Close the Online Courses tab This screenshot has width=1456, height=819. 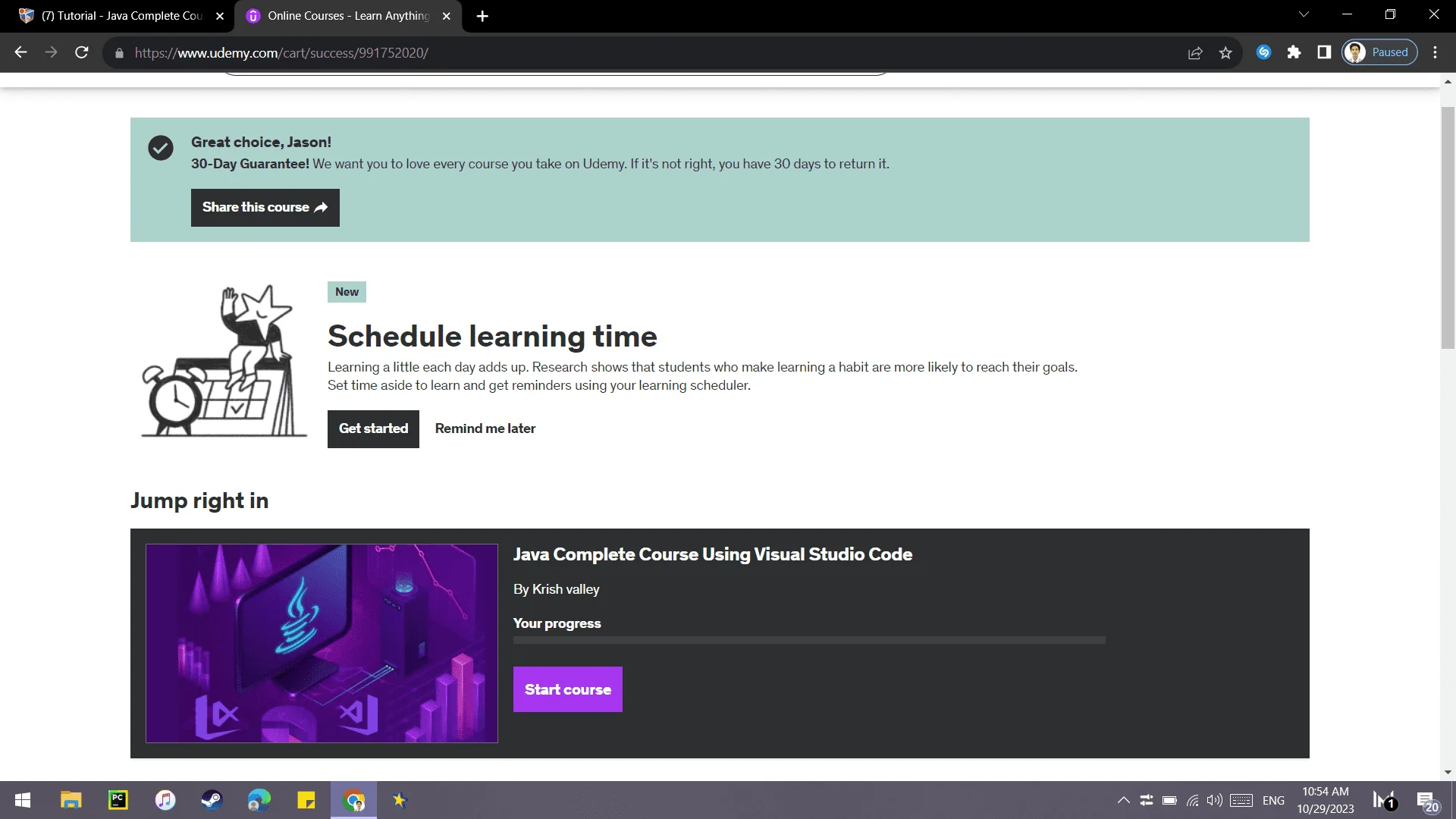[x=447, y=16]
